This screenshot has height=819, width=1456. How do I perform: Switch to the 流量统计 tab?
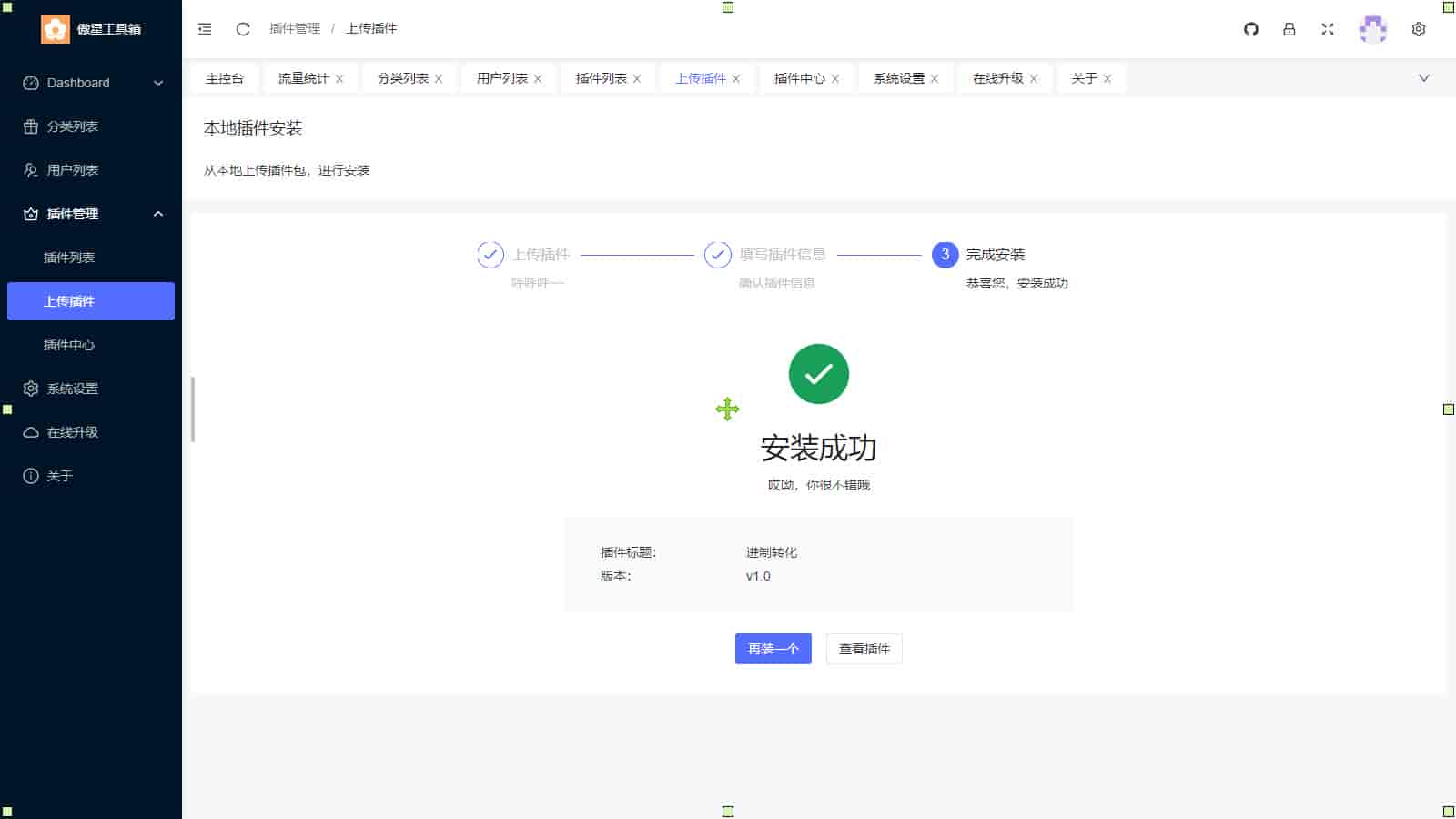click(x=303, y=78)
